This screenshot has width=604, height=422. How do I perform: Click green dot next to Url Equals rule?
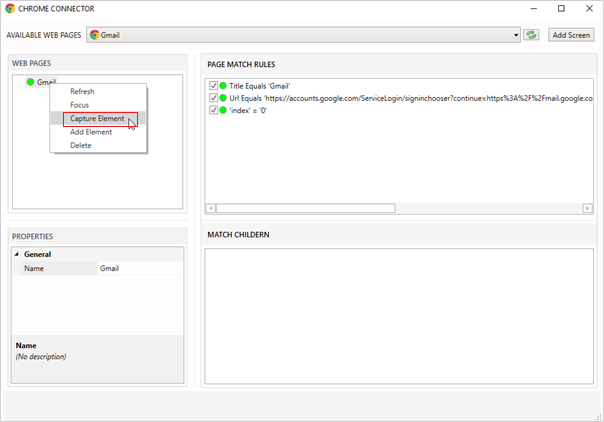click(223, 98)
